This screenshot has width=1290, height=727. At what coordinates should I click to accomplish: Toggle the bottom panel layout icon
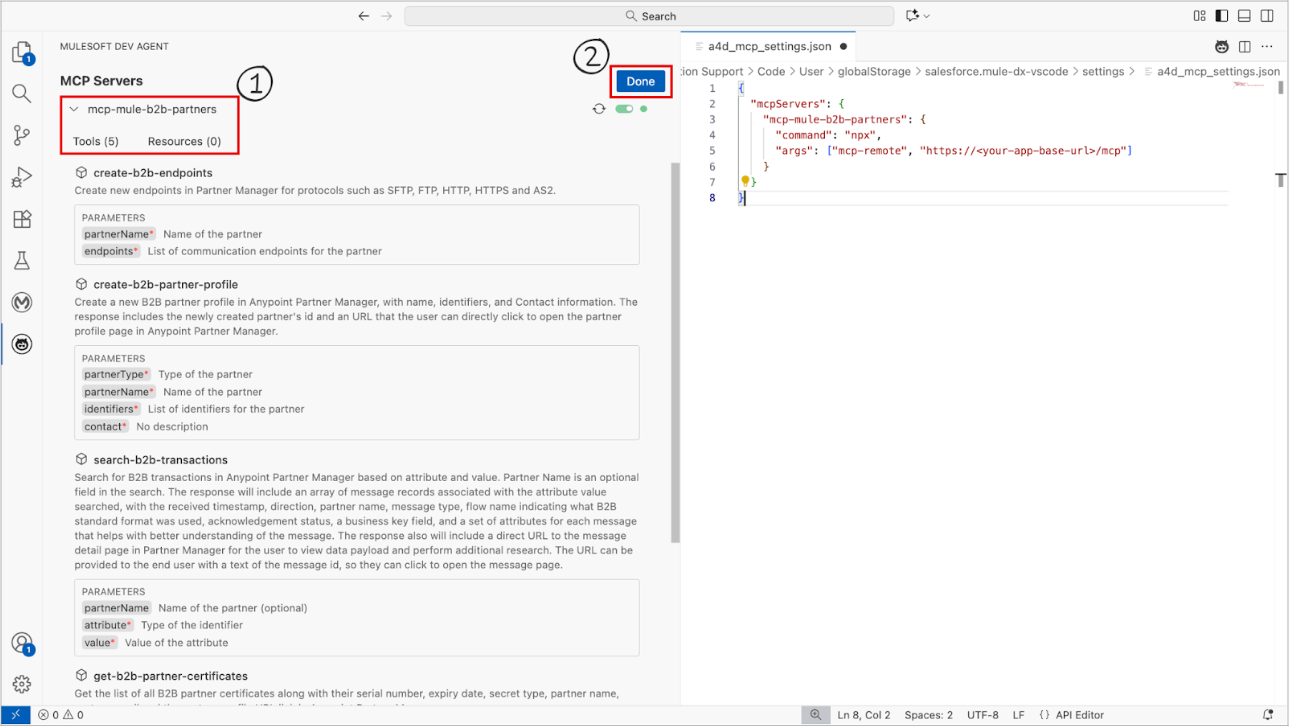click(x=1245, y=16)
